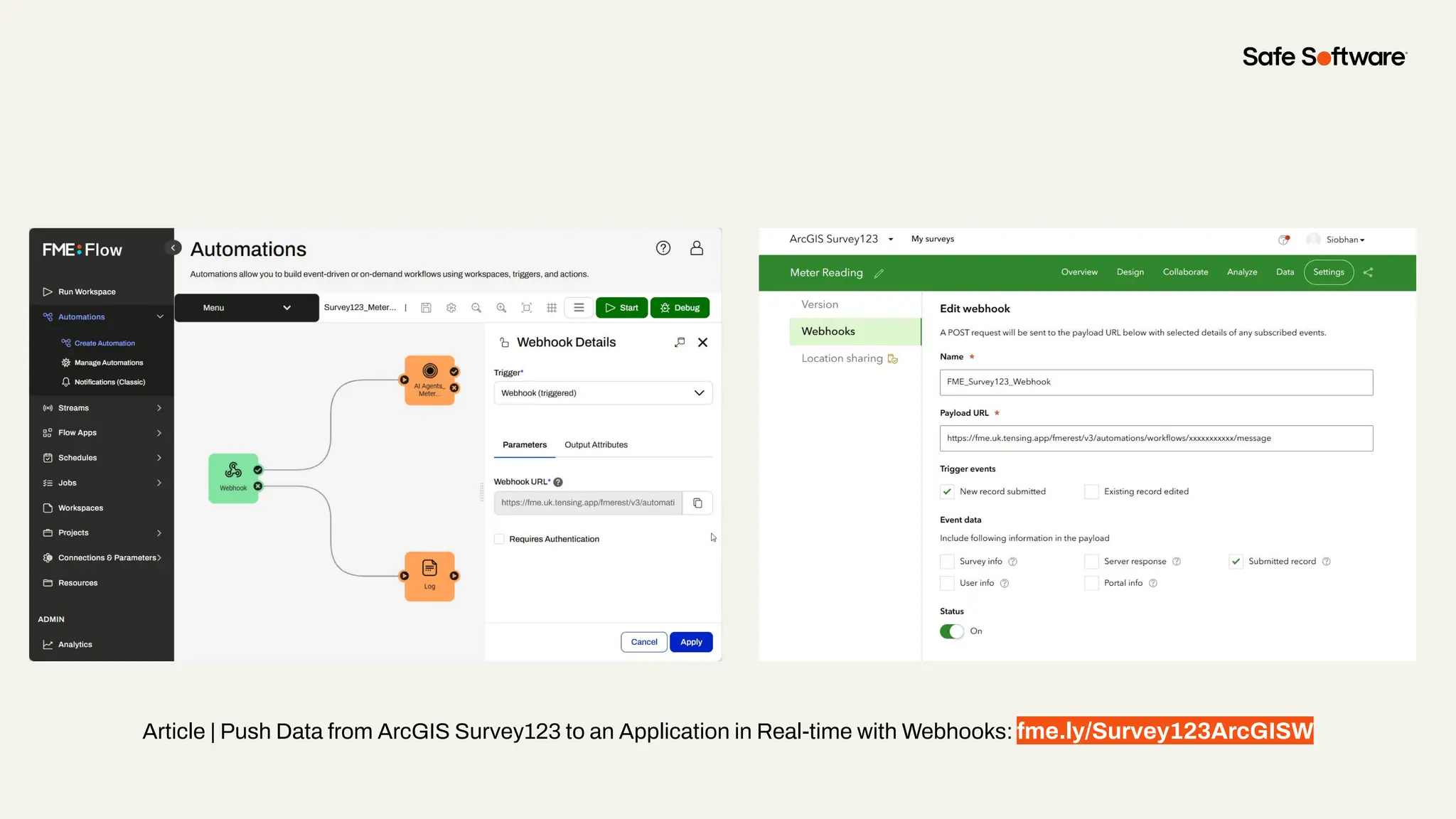This screenshot has height=819, width=1456.
Task: Open the Survey123 Design tab
Action: click(x=1130, y=272)
